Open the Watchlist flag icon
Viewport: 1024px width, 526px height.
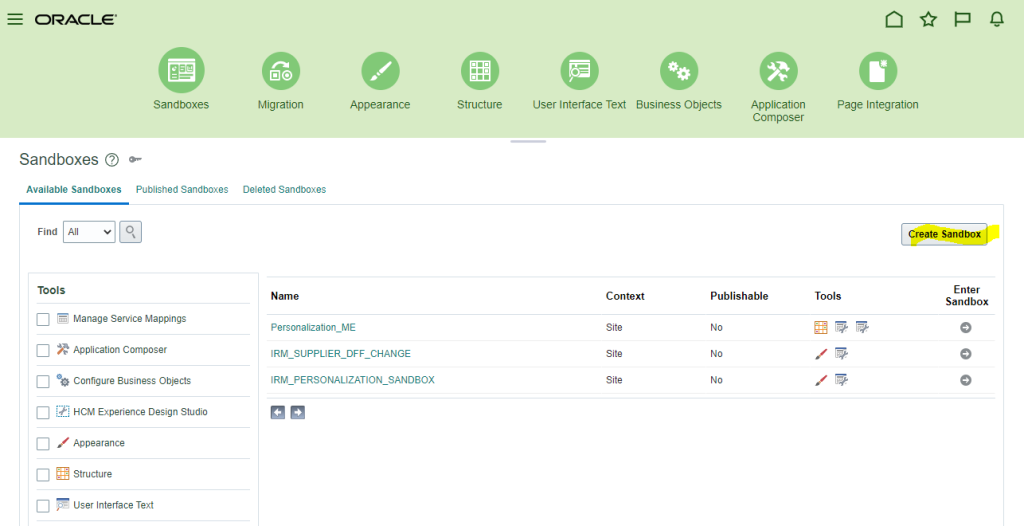pyautogui.click(x=962, y=20)
